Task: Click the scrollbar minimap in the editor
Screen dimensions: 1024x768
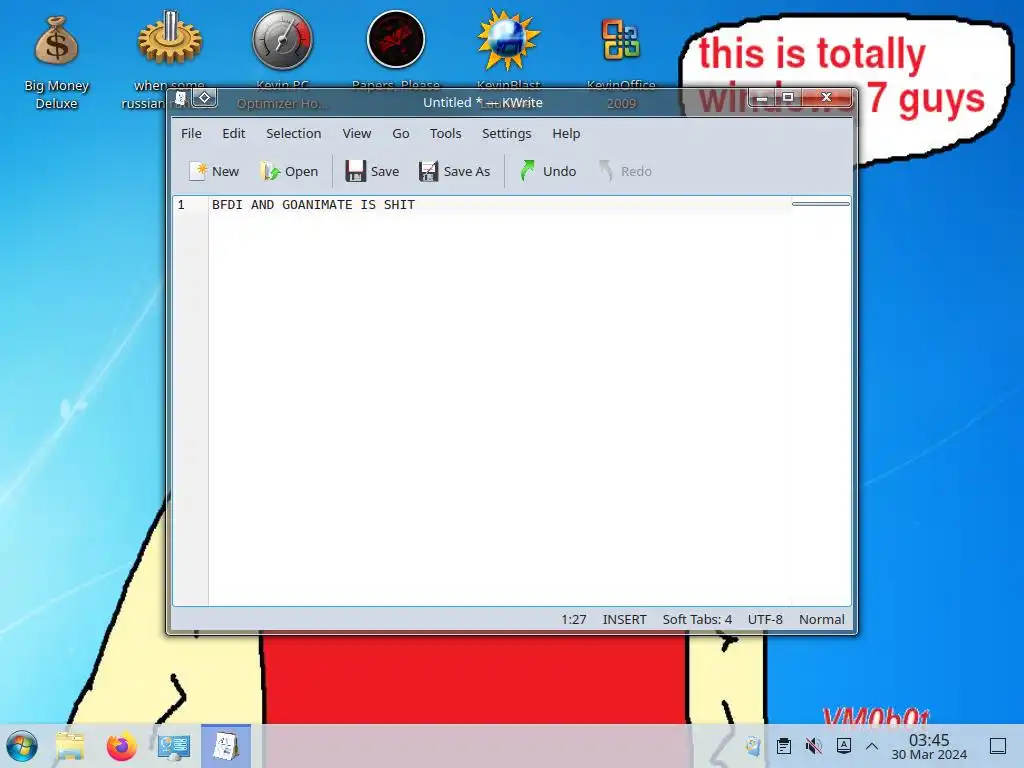Action: point(821,204)
